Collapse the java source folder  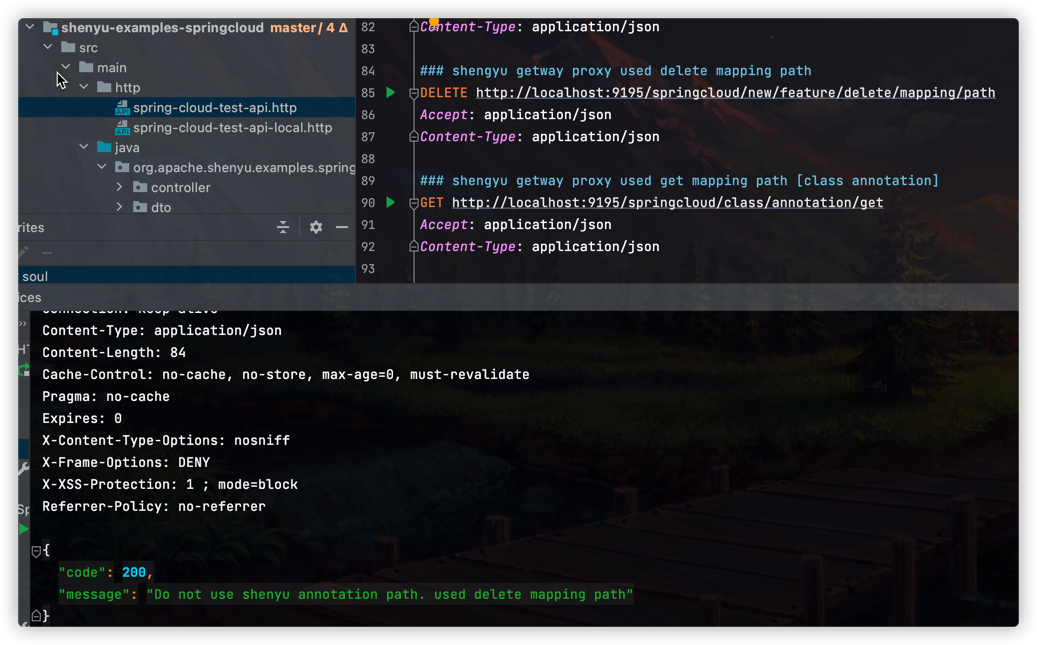pos(84,147)
